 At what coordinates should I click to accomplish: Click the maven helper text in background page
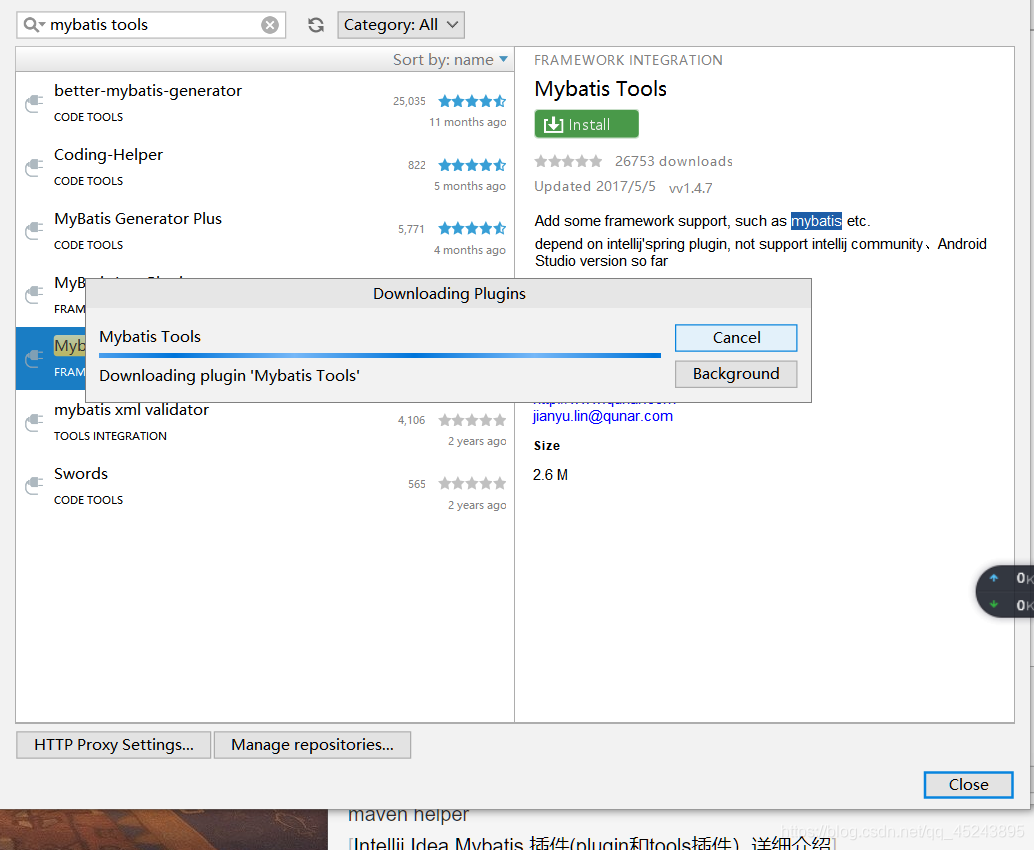pos(408,814)
